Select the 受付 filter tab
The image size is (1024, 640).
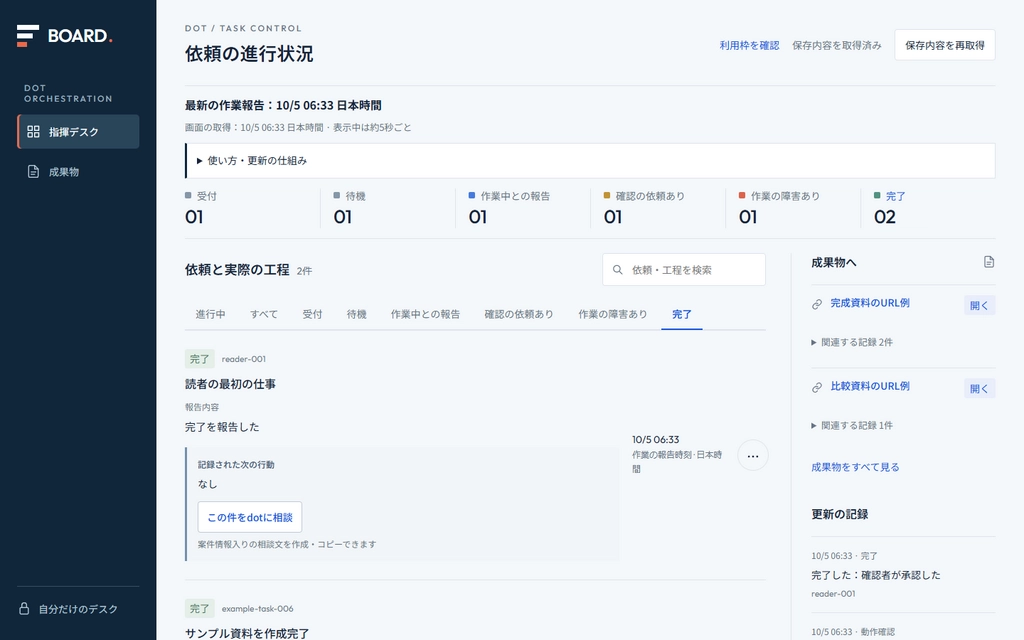coord(312,314)
